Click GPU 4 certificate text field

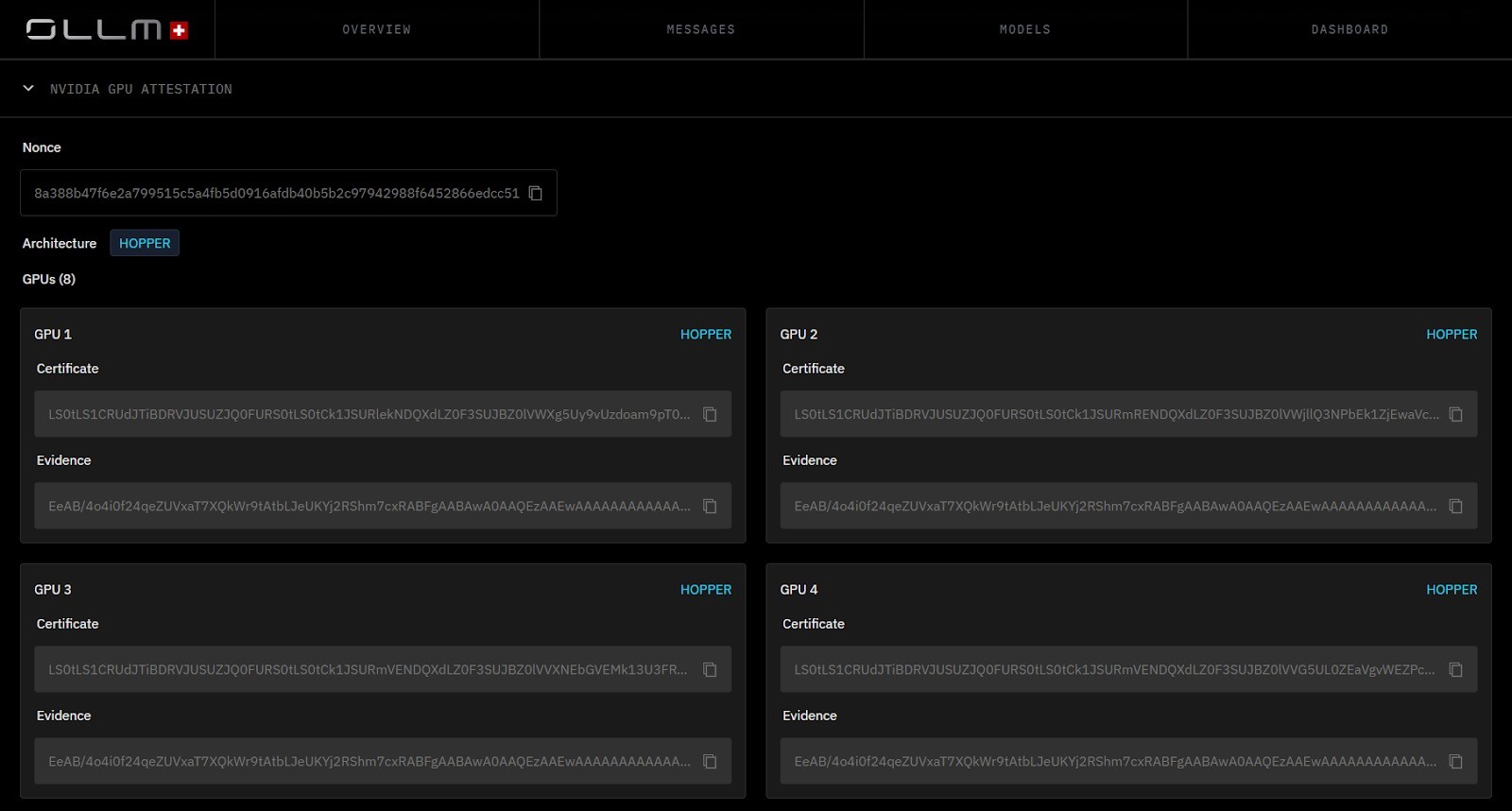1128,669
